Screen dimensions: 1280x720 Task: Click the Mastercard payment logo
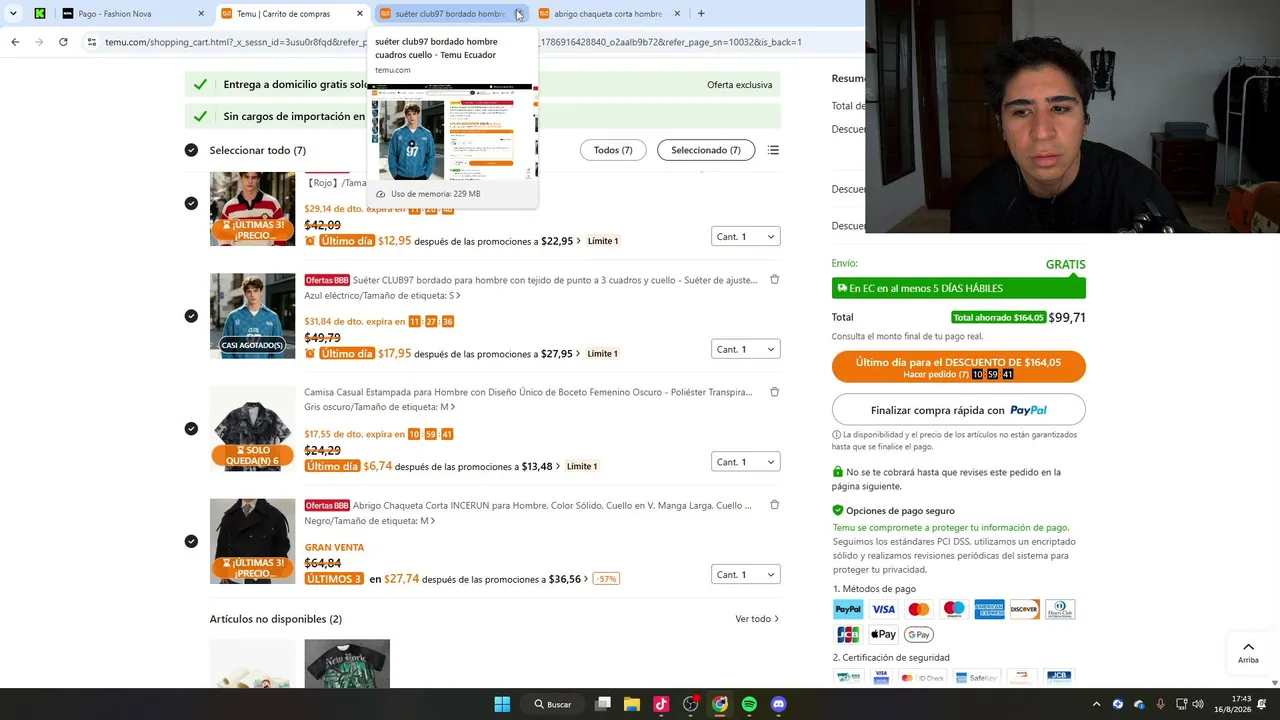pos(919,609)
